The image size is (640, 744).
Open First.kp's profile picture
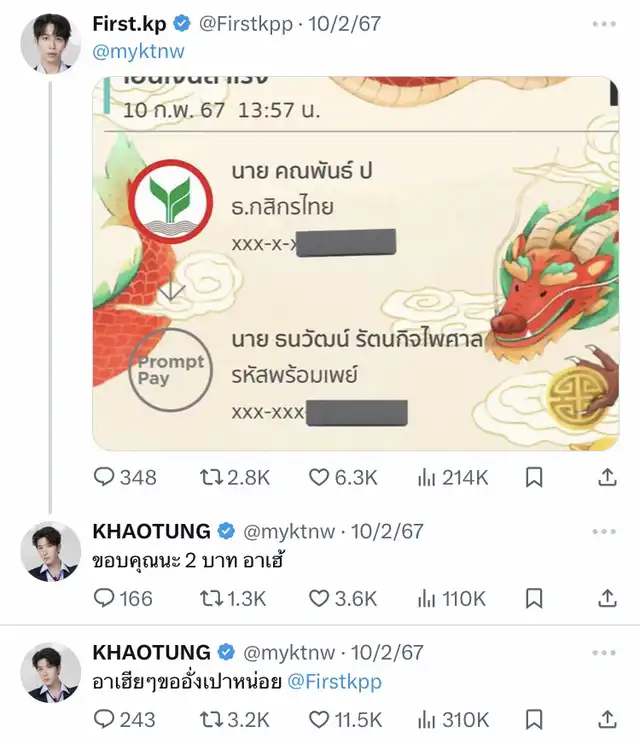tap(50, 42)
